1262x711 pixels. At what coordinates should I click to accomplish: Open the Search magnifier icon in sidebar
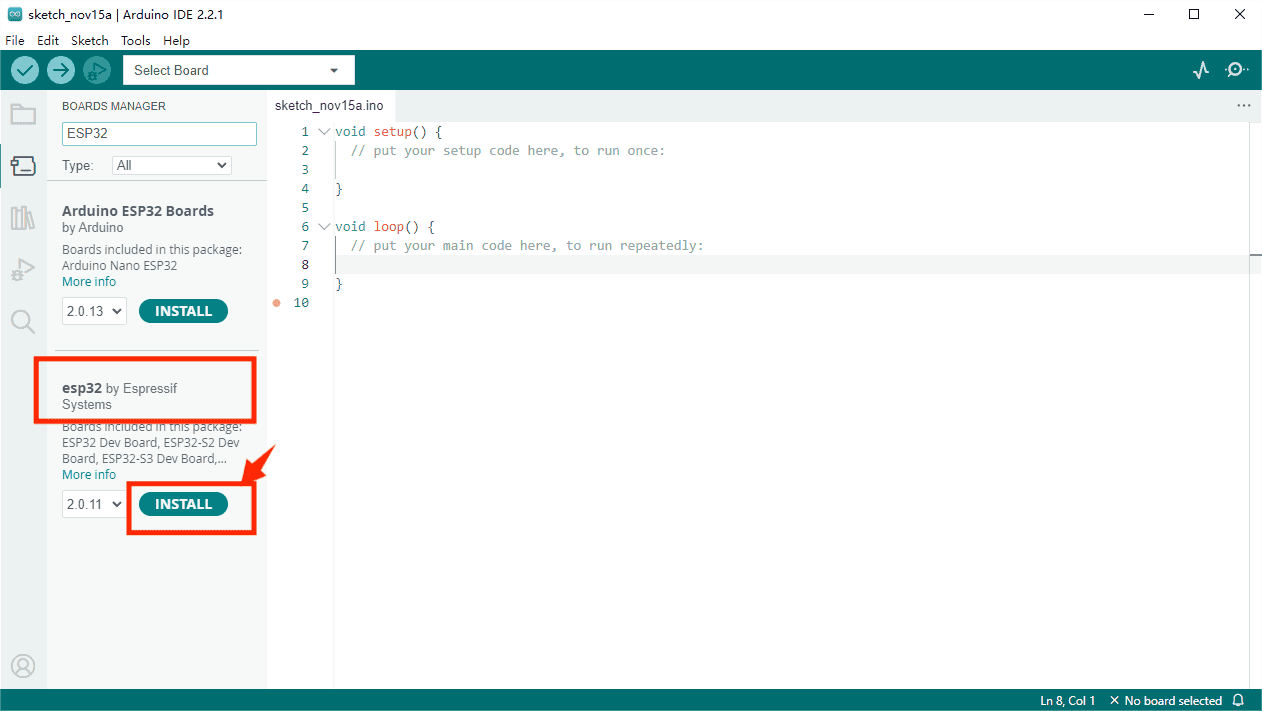click(23, 321)
